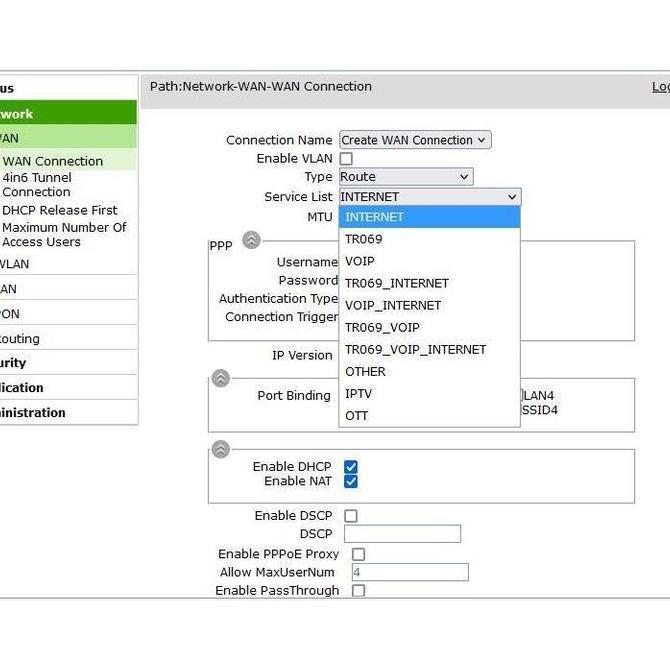Check the Enable PassThrough box
The image size is (670, 670).
(x=358, y=591)
